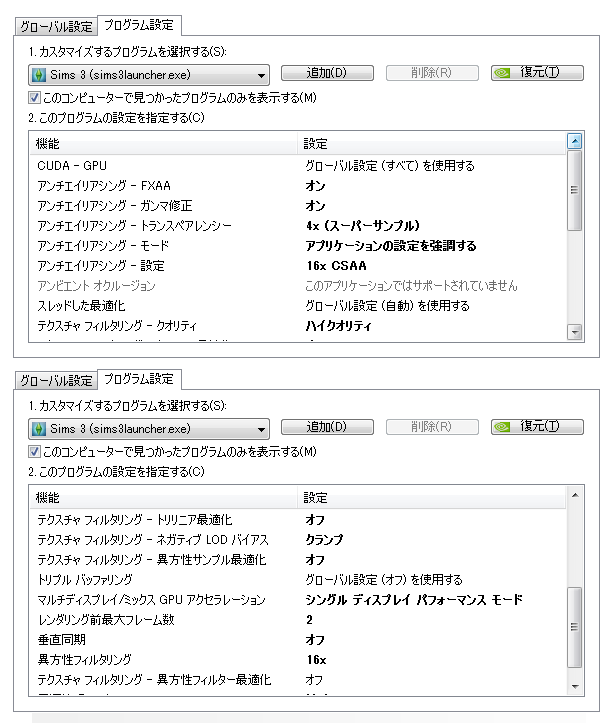
Task: Select マルチディスプレイ/ミックス GPU アクセラレーション row
Action: (x=298, y=600)
